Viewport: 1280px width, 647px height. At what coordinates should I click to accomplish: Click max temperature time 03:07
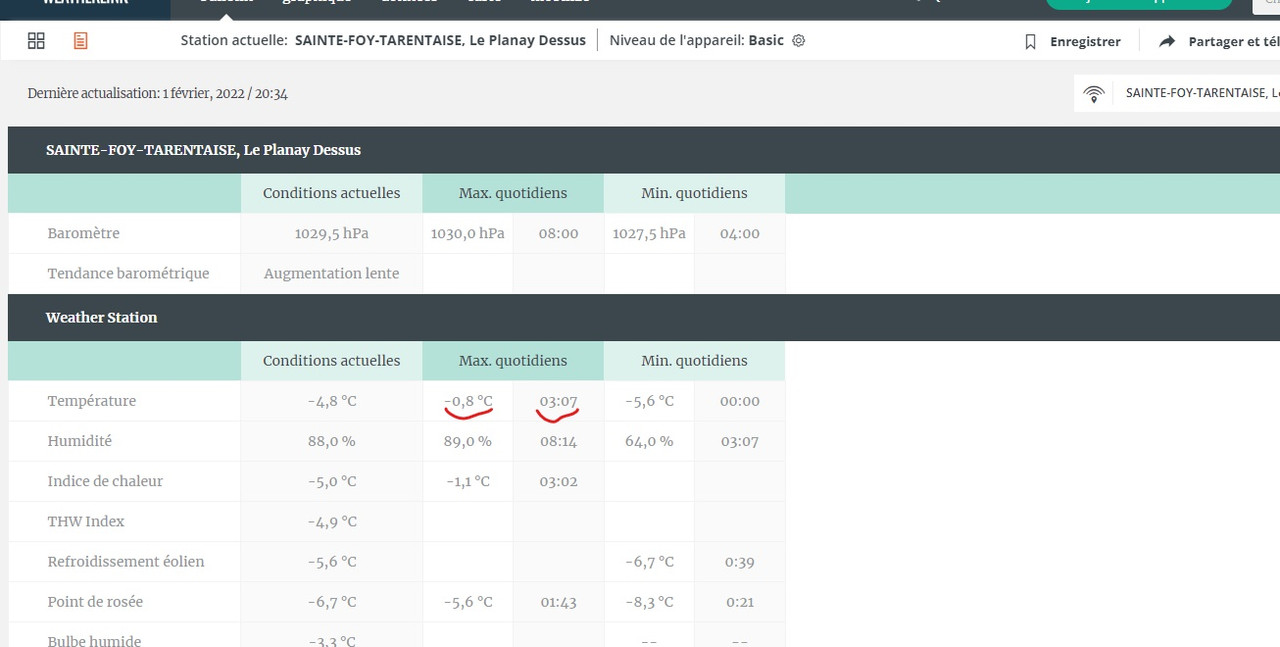coord(559,401)
